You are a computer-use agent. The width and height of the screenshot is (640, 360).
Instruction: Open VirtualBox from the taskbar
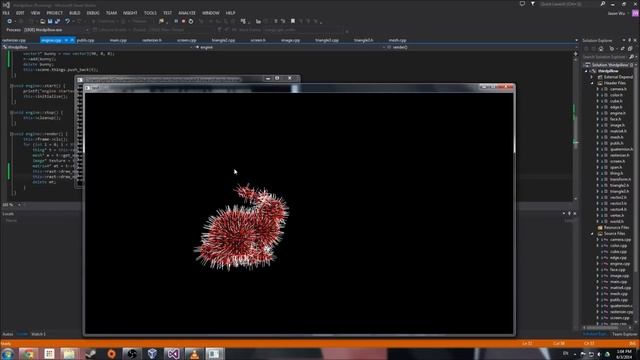point(152,354)
